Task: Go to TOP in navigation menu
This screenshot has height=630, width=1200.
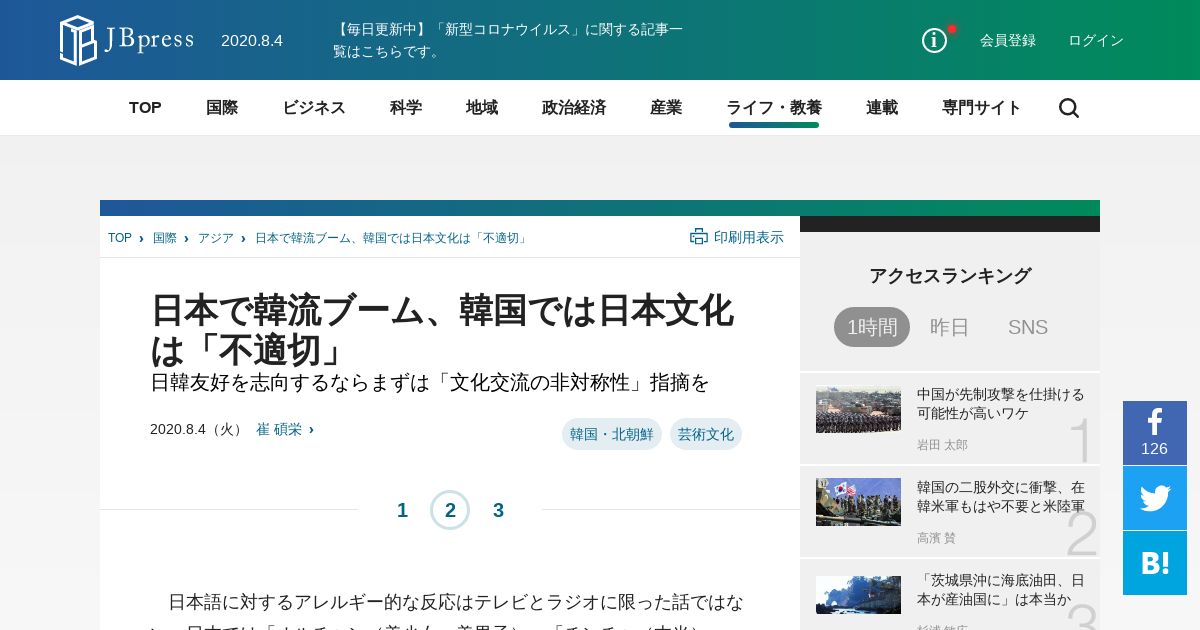Action: 145,108
